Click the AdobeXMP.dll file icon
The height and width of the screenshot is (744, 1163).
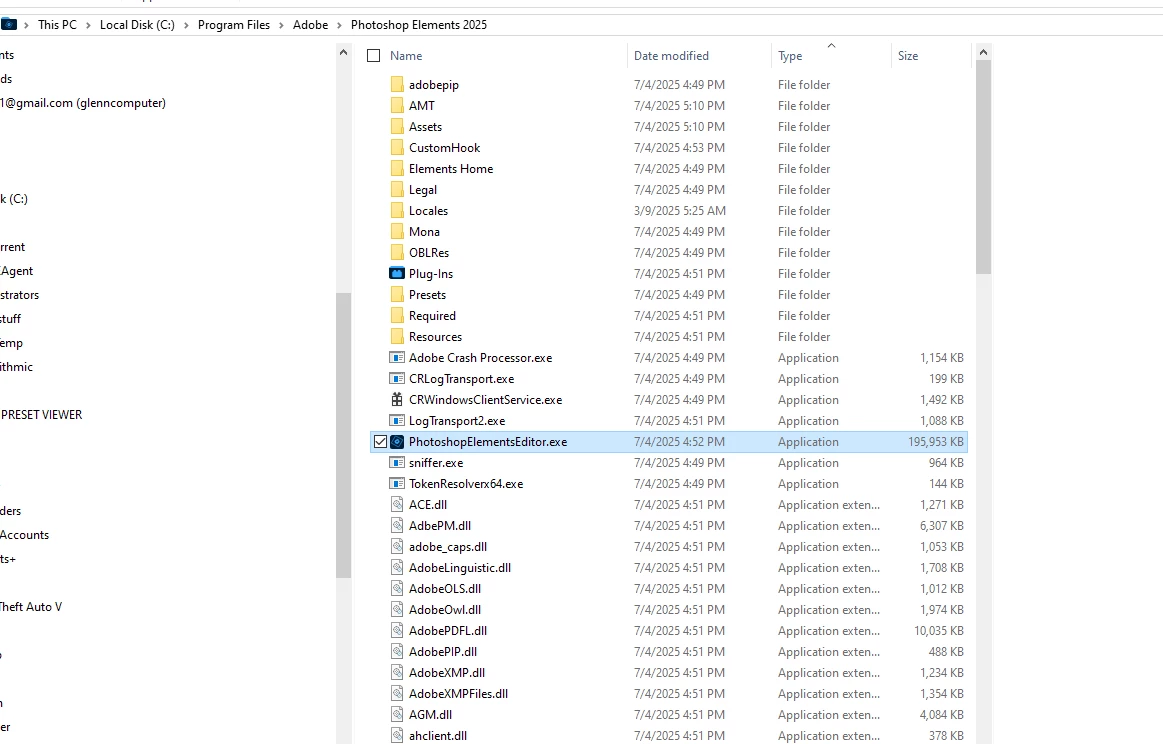(x=397, y=673)
